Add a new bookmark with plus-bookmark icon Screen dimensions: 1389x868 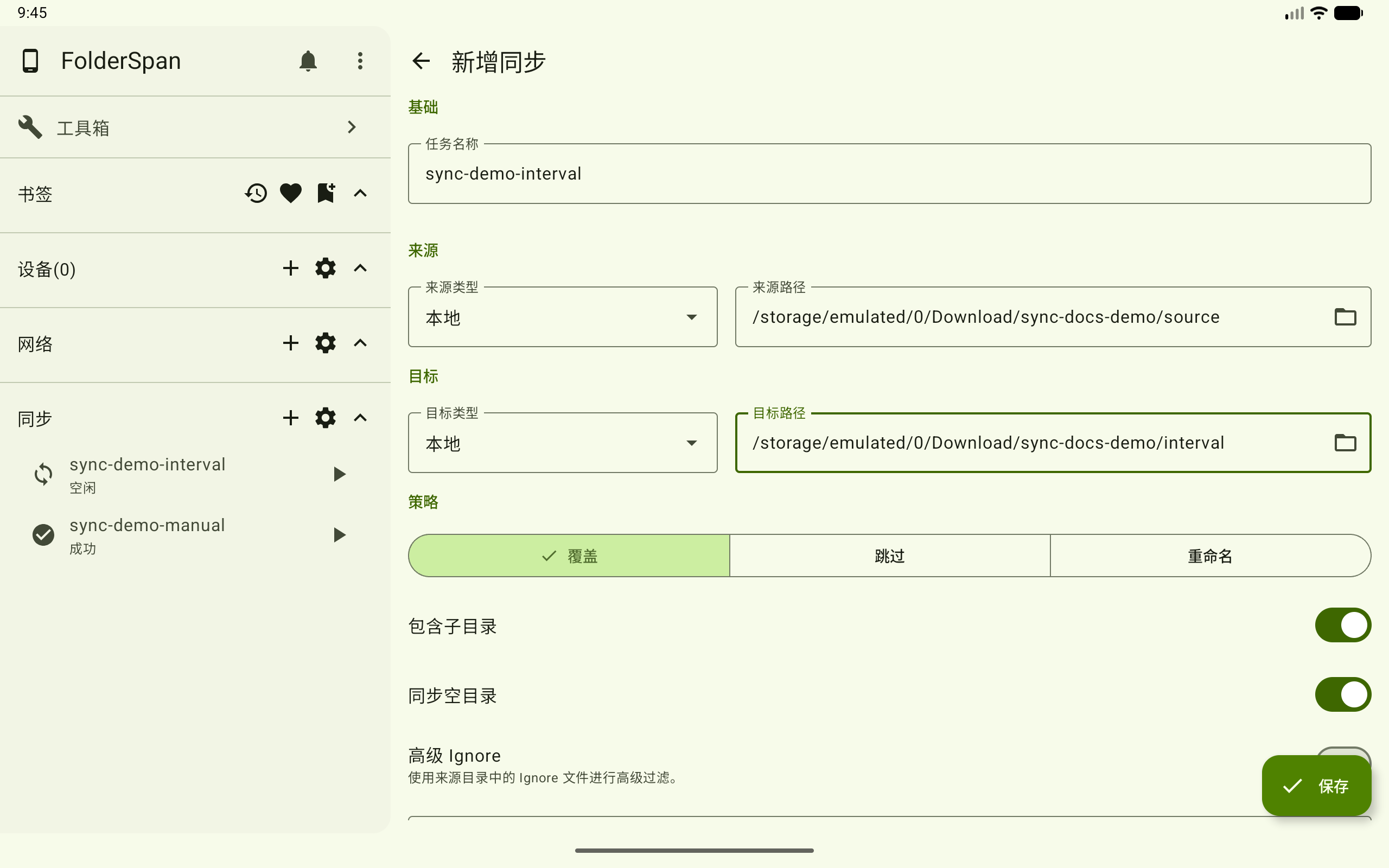pyautogui.click(x=326, y=193)
